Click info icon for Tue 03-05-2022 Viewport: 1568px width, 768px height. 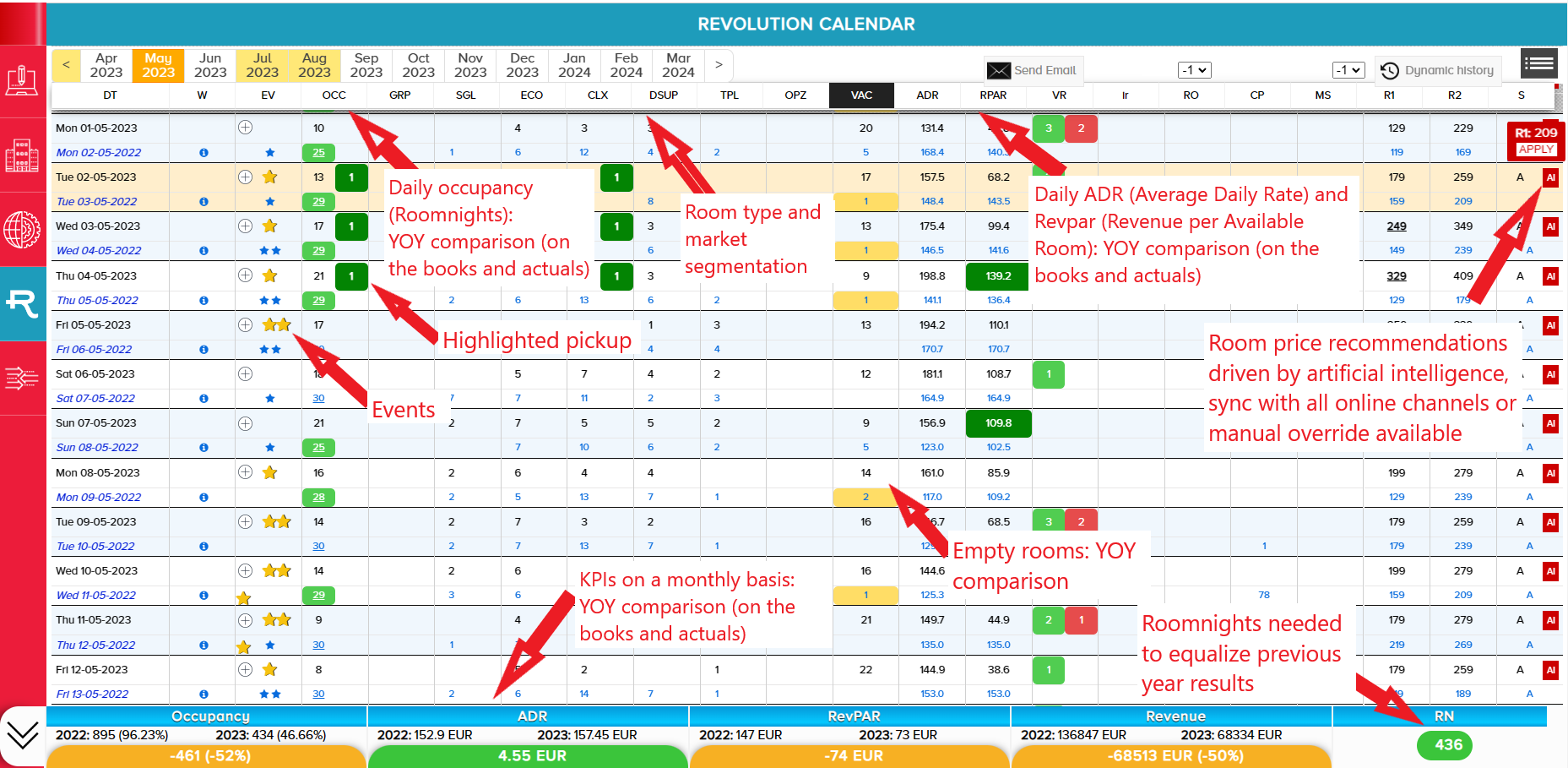(x=203, y=202)
